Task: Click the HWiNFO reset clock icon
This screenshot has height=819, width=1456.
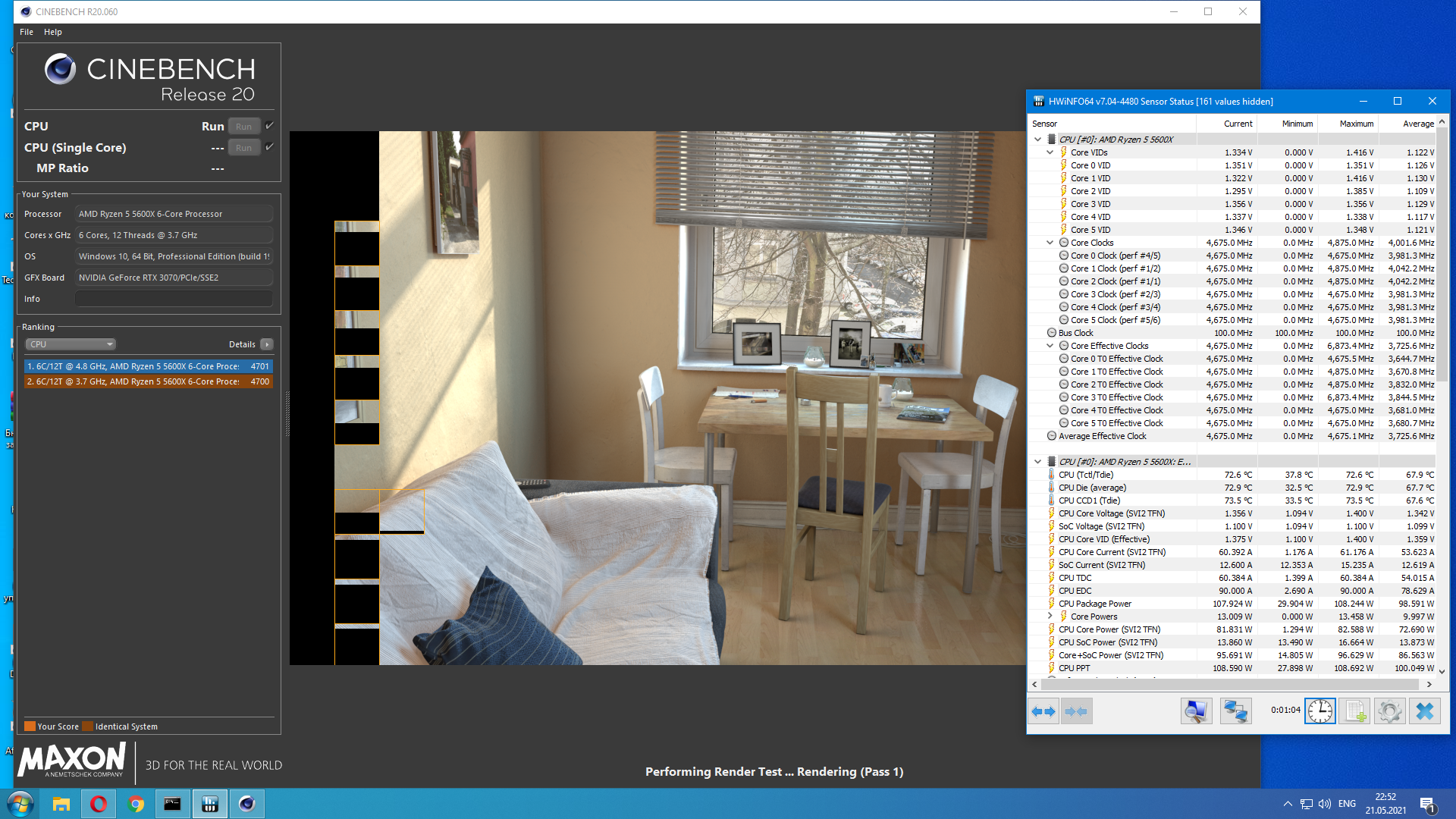Action: click(1319, 711)
